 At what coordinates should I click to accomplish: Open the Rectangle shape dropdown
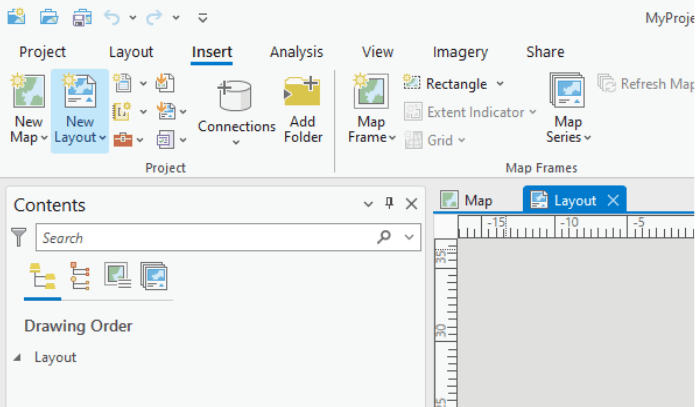(x=500, y=84)
